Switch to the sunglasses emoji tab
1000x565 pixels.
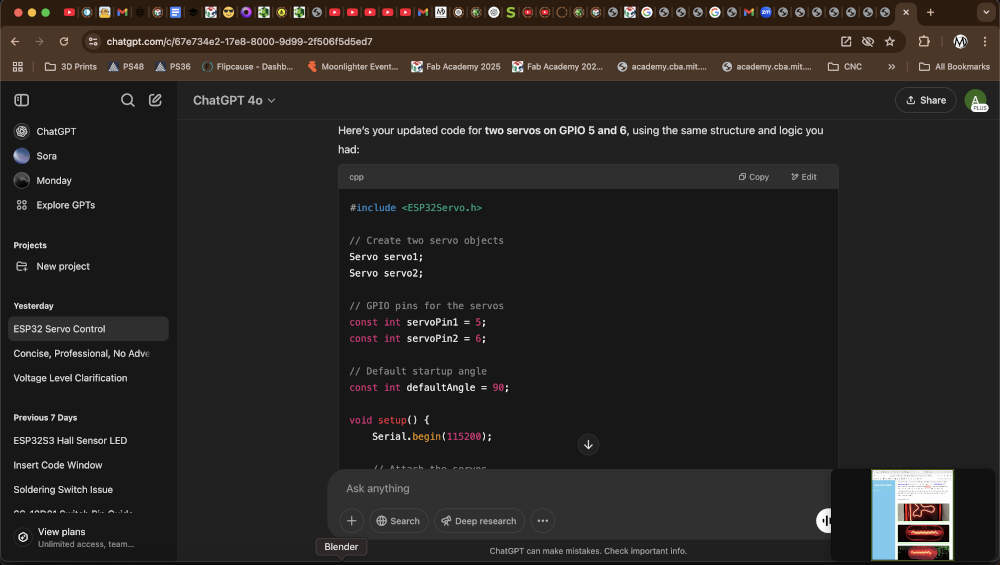coord(228,12)
